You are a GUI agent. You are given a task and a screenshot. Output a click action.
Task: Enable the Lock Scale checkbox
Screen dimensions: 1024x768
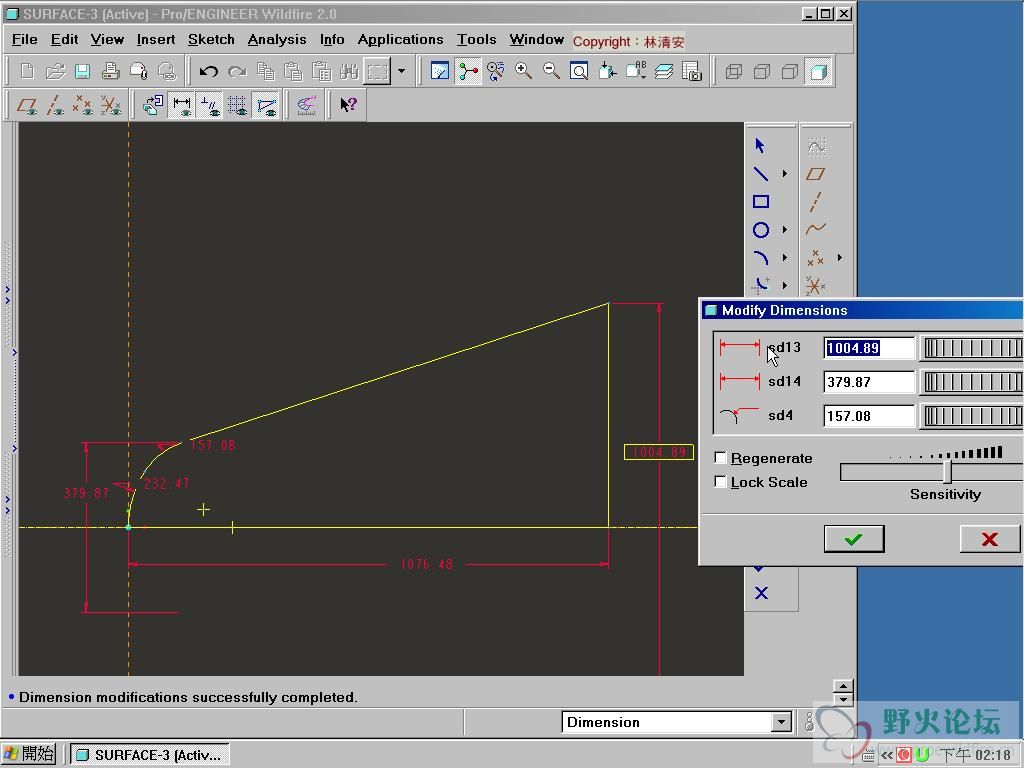pos(720,482)
